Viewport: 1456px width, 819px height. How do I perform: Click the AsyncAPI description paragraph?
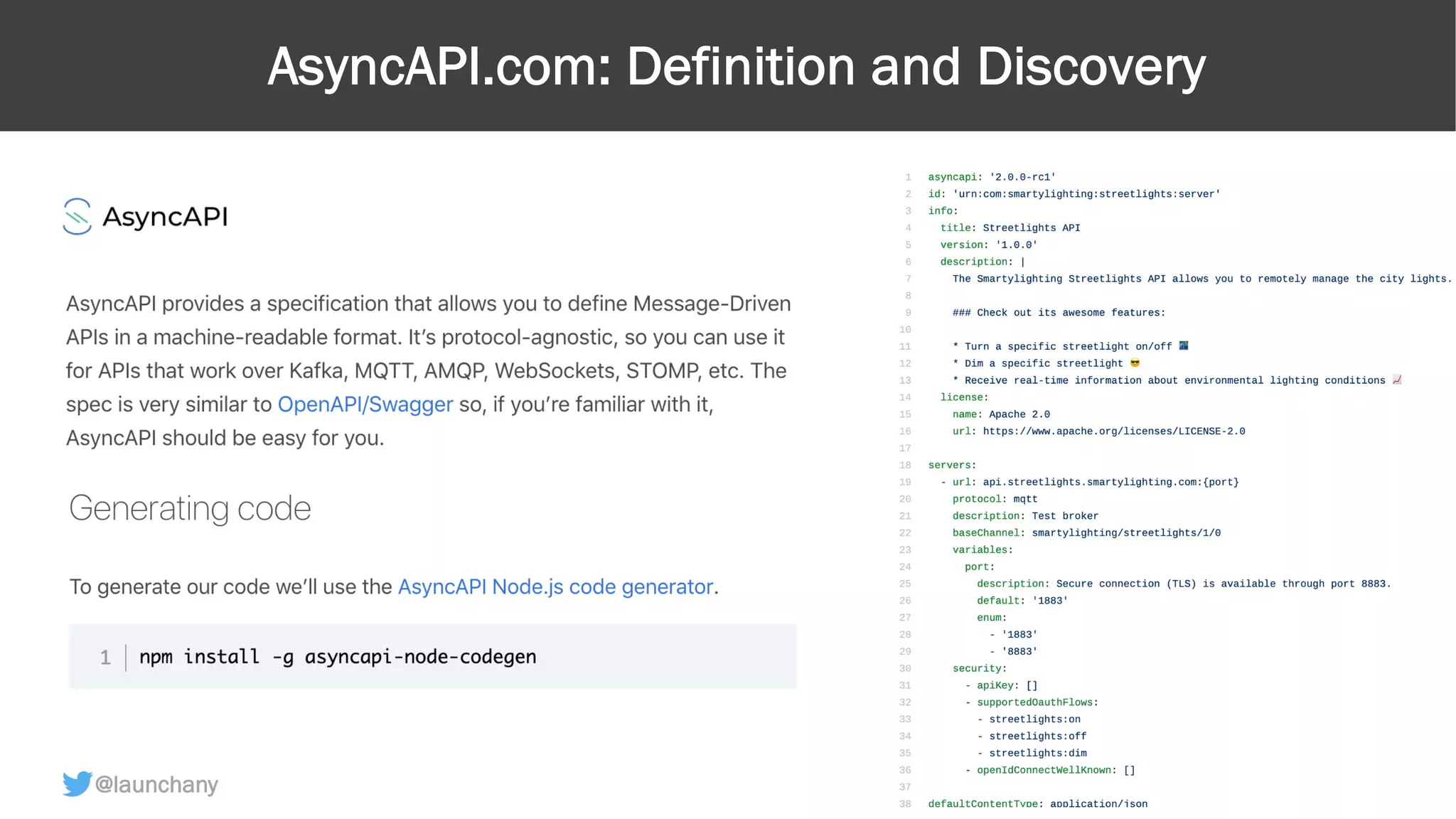point(429,371)
